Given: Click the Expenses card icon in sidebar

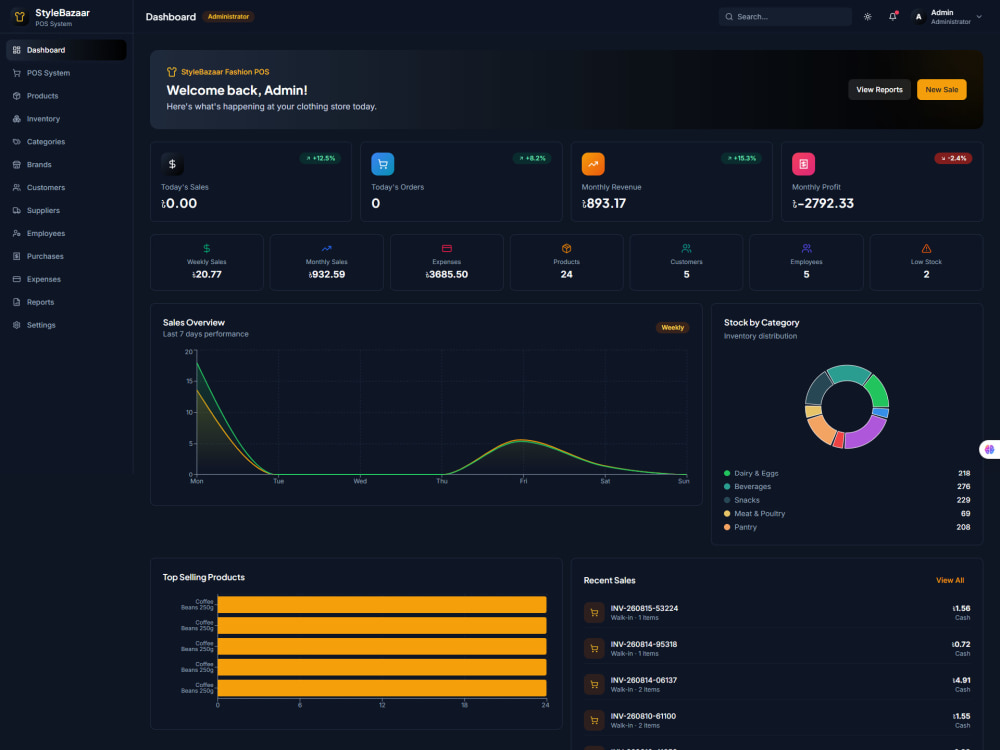Looking at the screenshot, I should [17, 279].
